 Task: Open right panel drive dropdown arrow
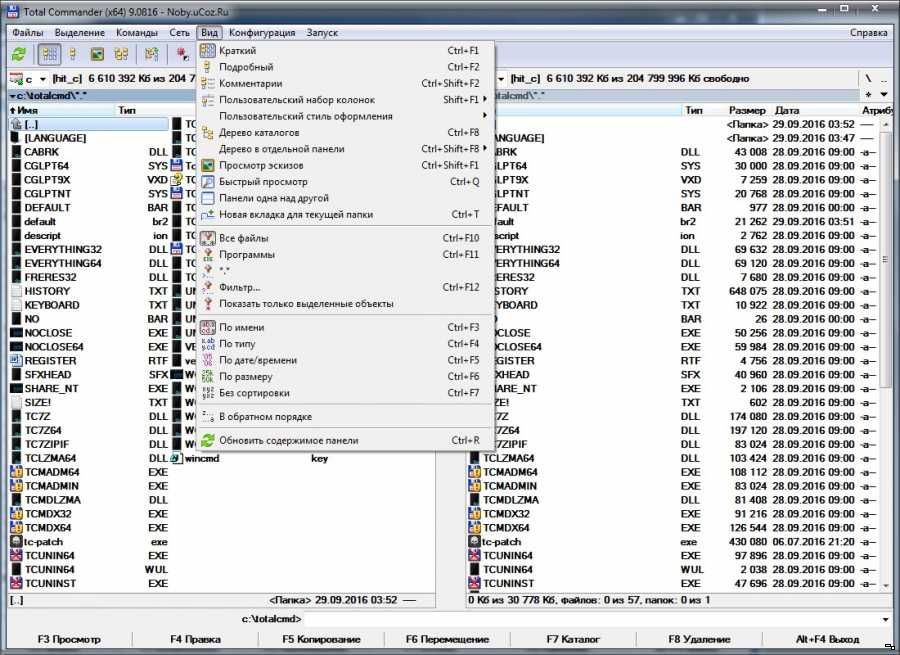(501, 79)
